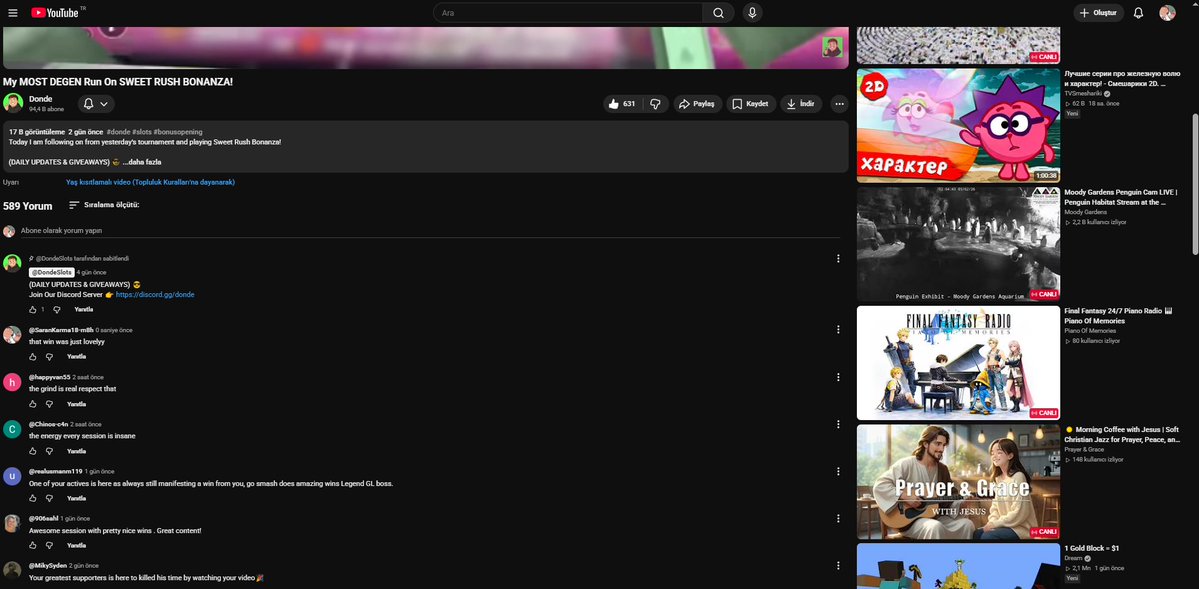Reply to Chinos-c4n's comment
Viewport: 1199px width, 589px height.
coord(76,451)
